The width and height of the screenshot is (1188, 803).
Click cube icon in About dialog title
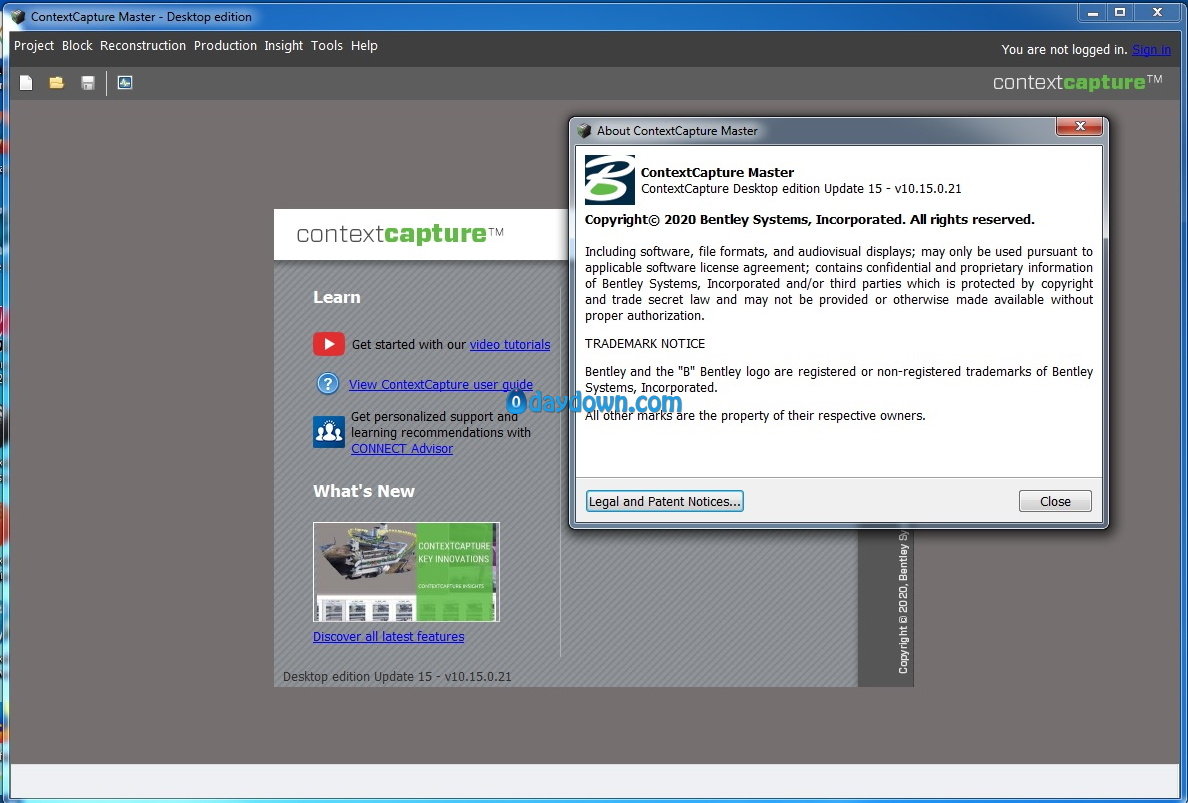(x=584, y=130)
